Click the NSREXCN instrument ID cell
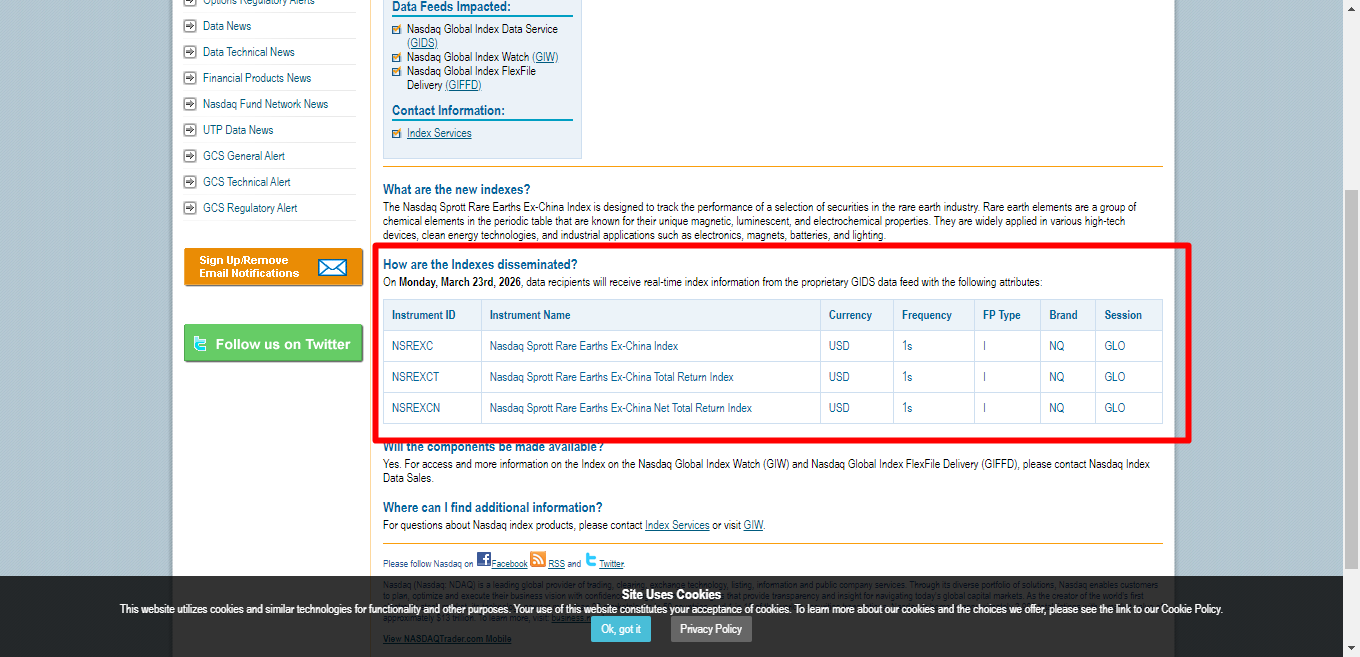1360x657 pixels. 434,408
